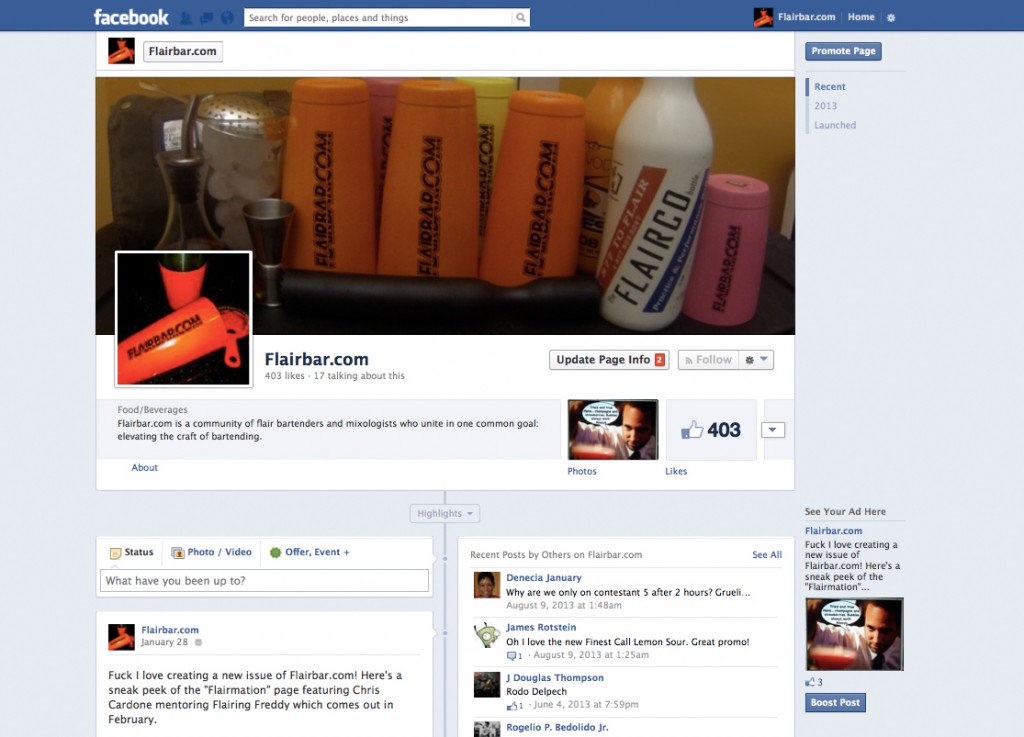Select the Offer, Event + composer tab

tap(310, 552)
